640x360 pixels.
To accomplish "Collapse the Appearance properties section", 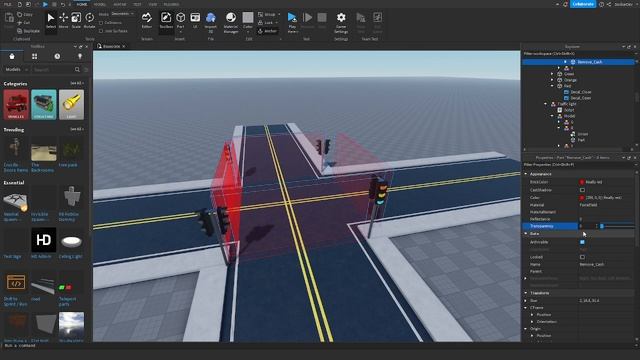I will click(526, 174).
